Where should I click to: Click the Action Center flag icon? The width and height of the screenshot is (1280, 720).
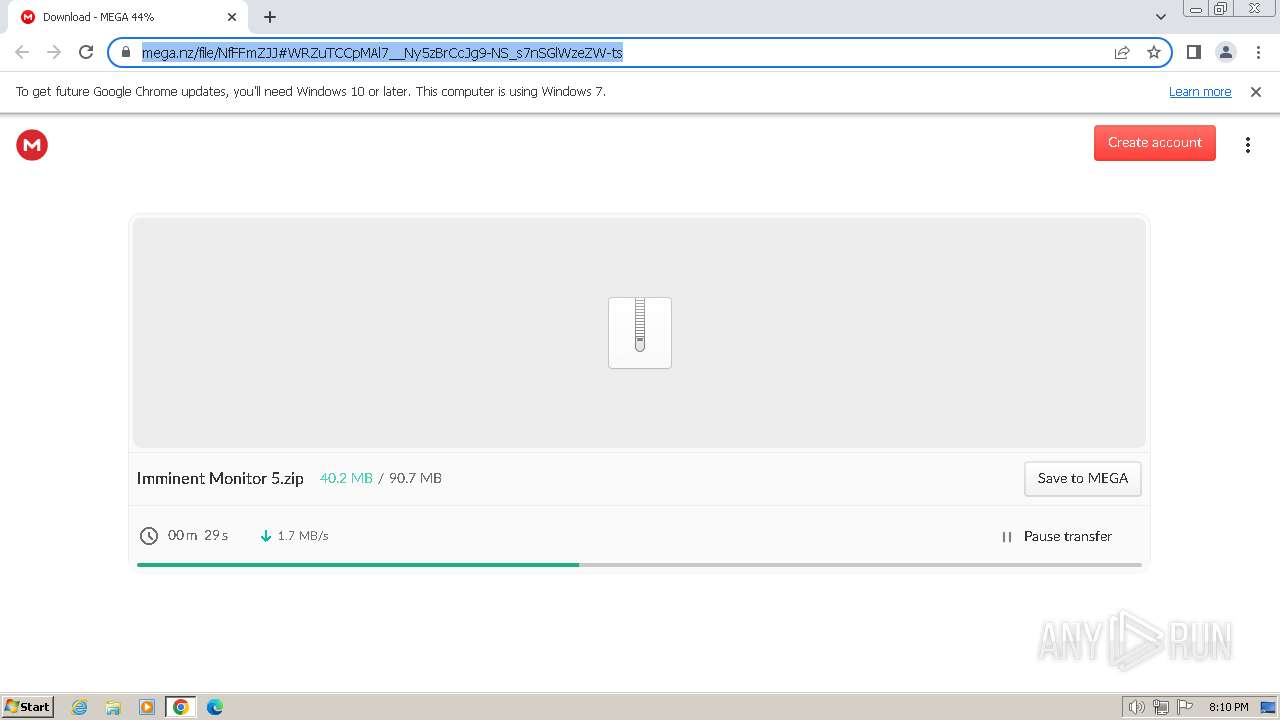[x=1186, y=707]
